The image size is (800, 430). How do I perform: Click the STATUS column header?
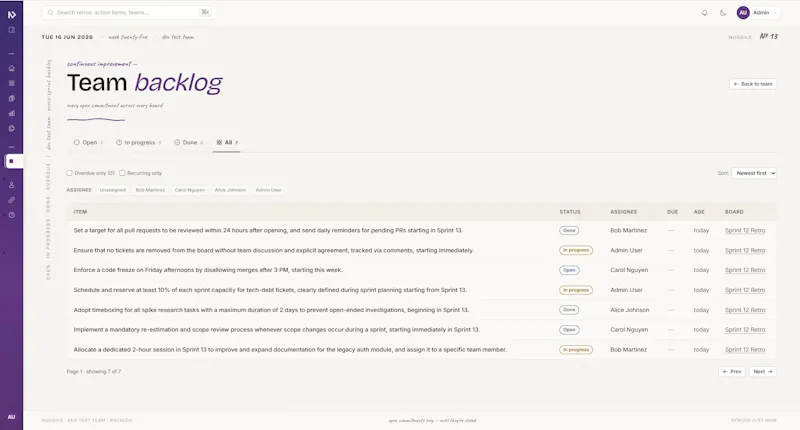click(x=570, y=212)
